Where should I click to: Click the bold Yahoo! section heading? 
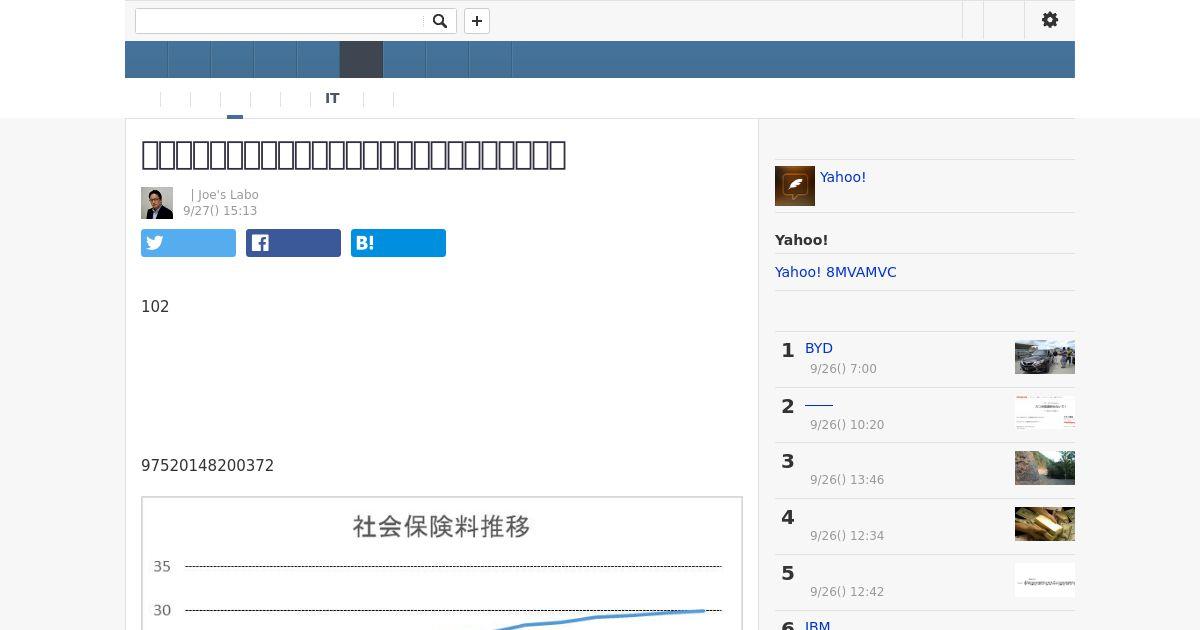[801, 240]
